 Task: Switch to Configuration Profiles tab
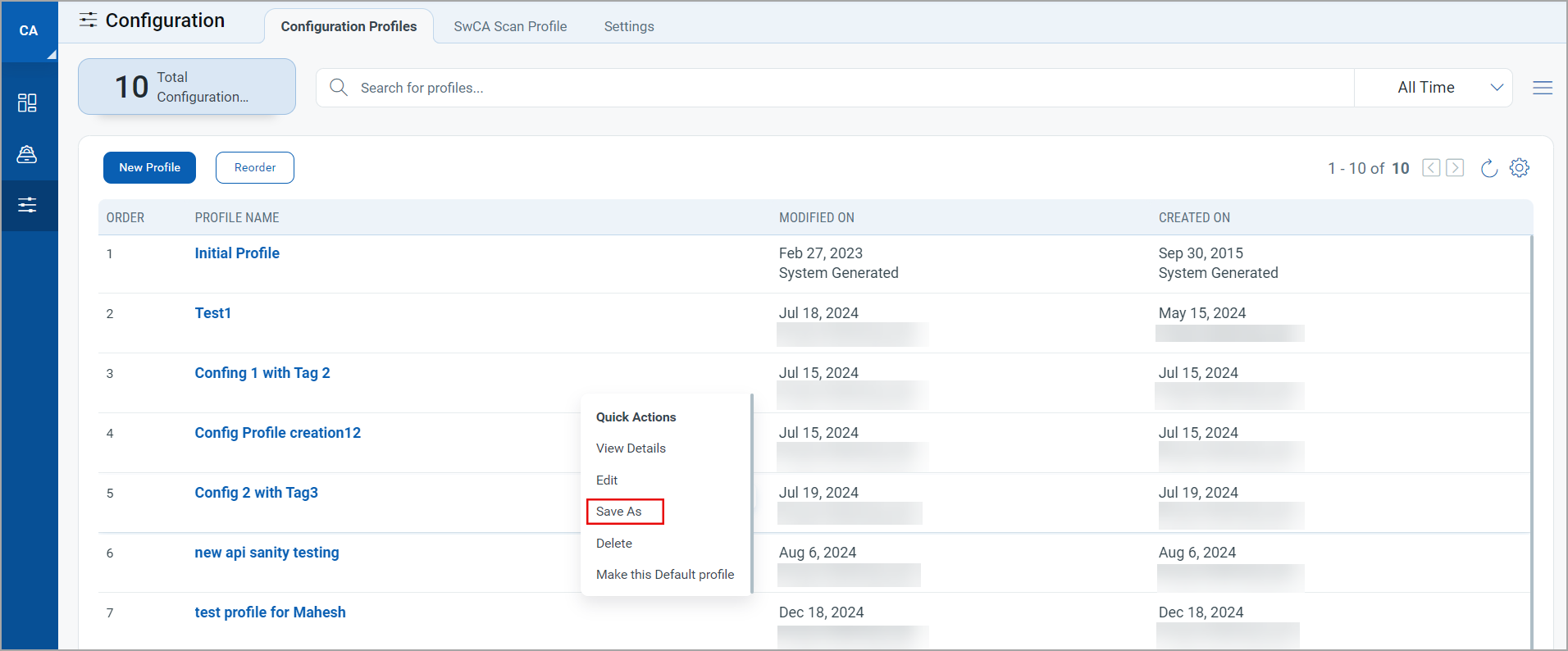coord(349,26)
